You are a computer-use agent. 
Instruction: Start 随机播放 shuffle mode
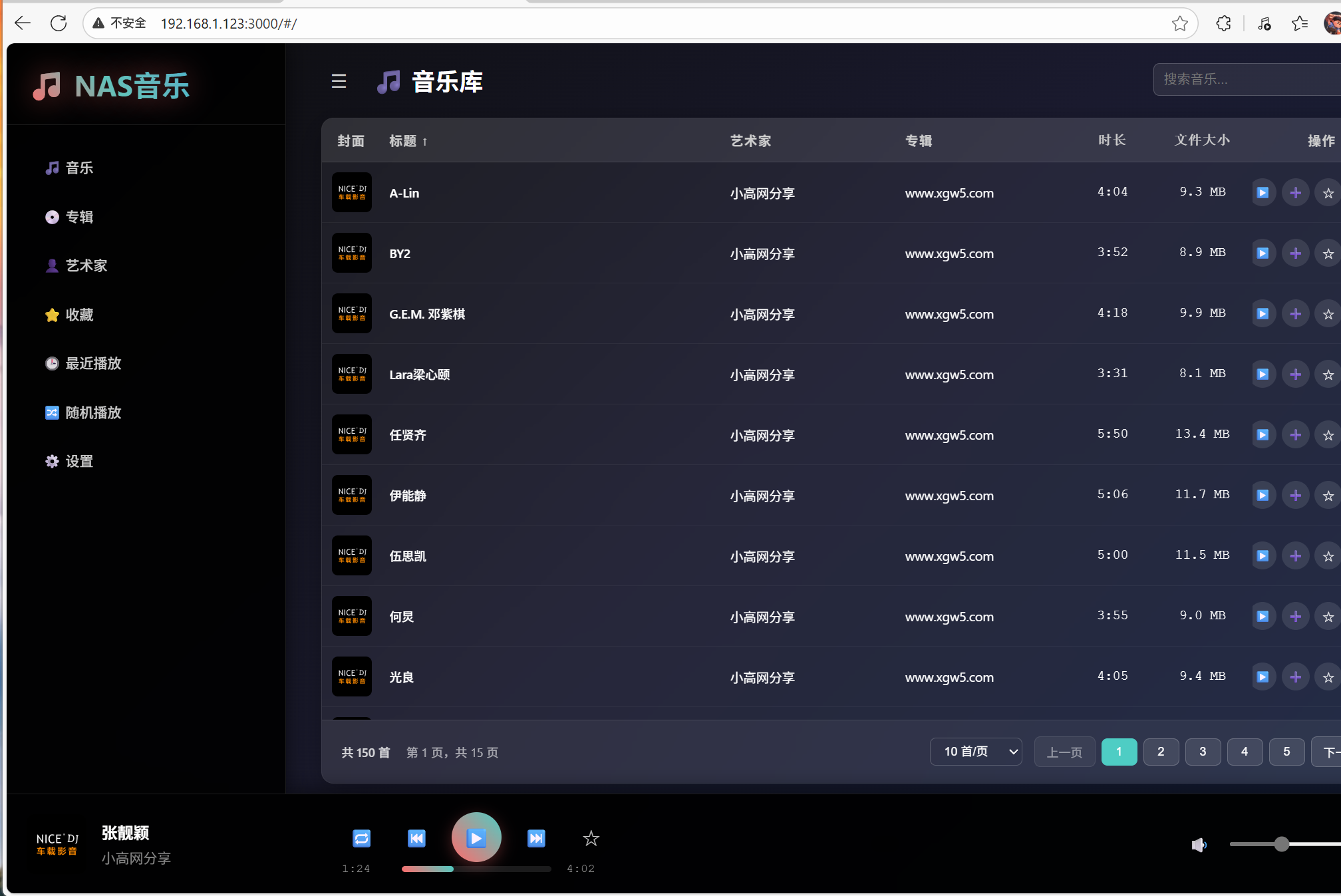(x=92, y=412)
